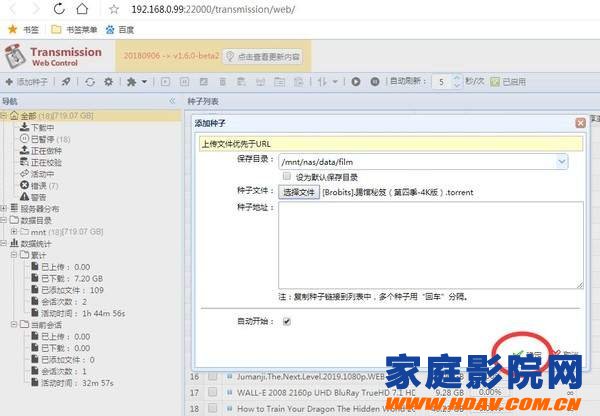The width and height of the screenshot is (600, 416).
Task: Click 点击查看更新内容 update notes button
Action: [262, 57]
